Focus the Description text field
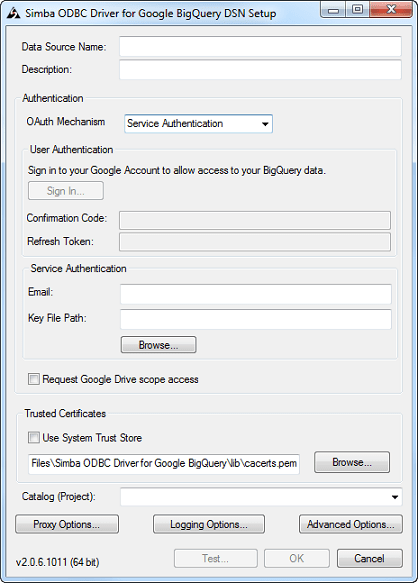The image size is (418, 583). 260,70
